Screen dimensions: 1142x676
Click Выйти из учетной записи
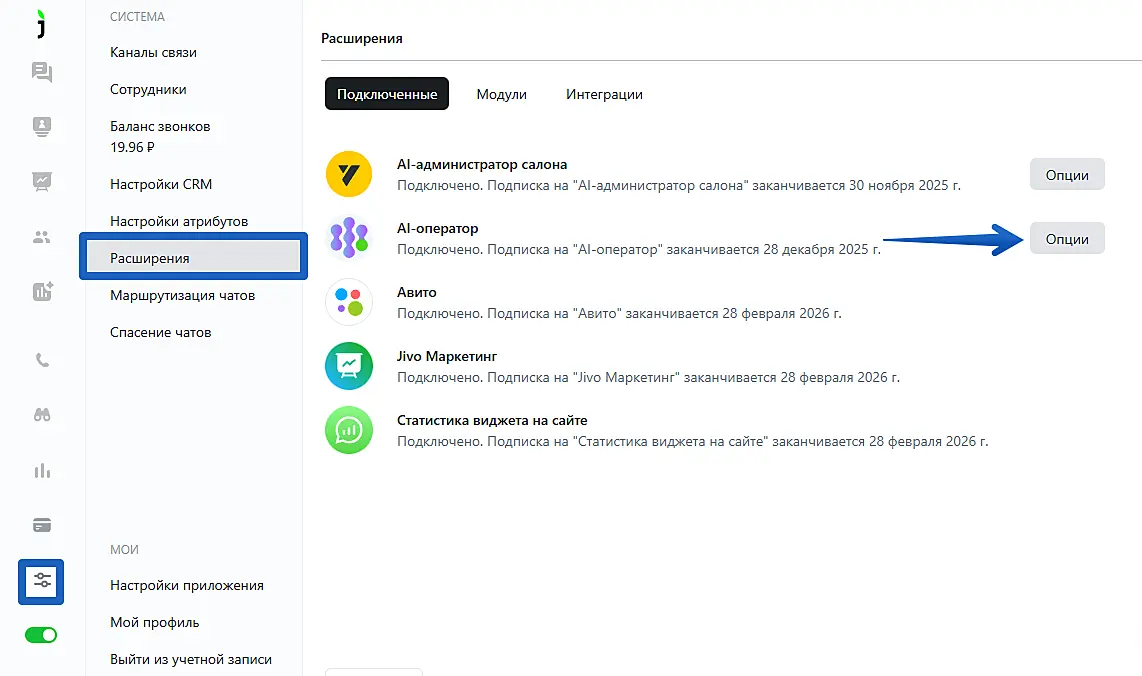pyautogui.click(x=191, y=659)
